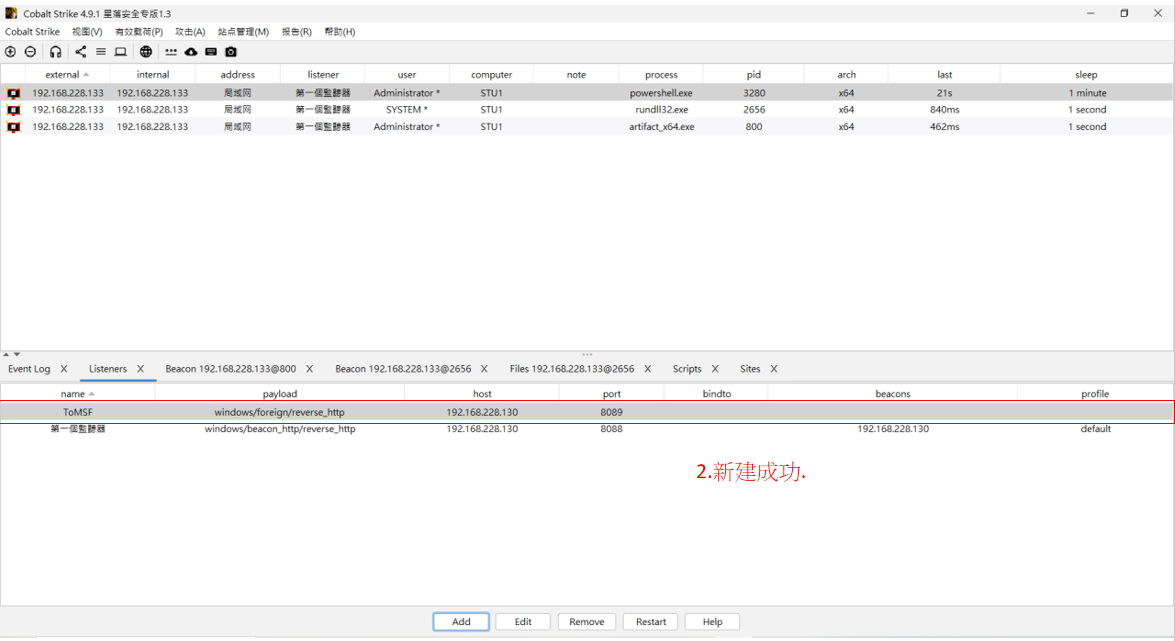Click the Edit listener button
1175x641 pixels.
pyautogui.click(x=523, y=622)
